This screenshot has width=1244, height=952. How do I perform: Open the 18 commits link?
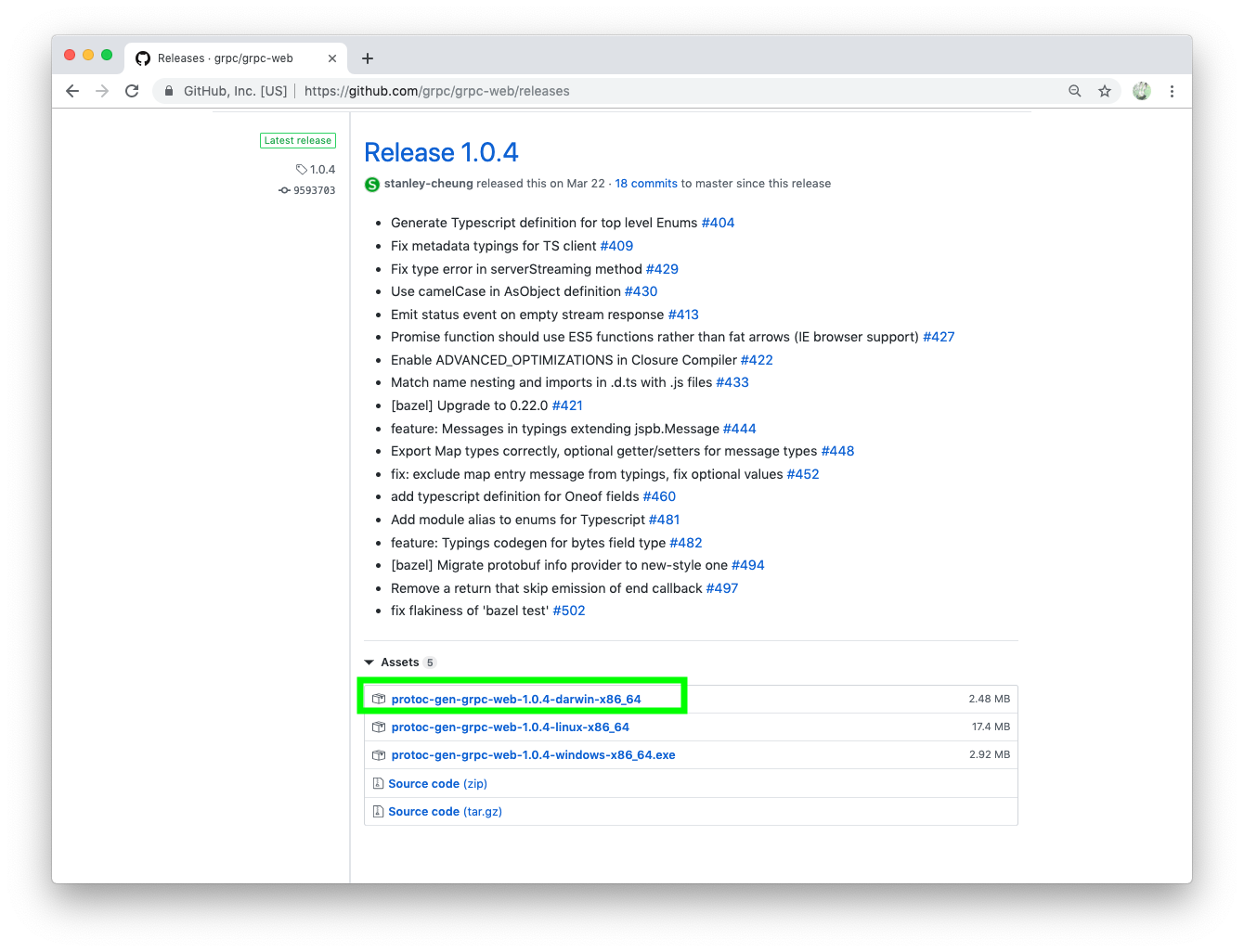pyautogui.click(x=645, y=183)
